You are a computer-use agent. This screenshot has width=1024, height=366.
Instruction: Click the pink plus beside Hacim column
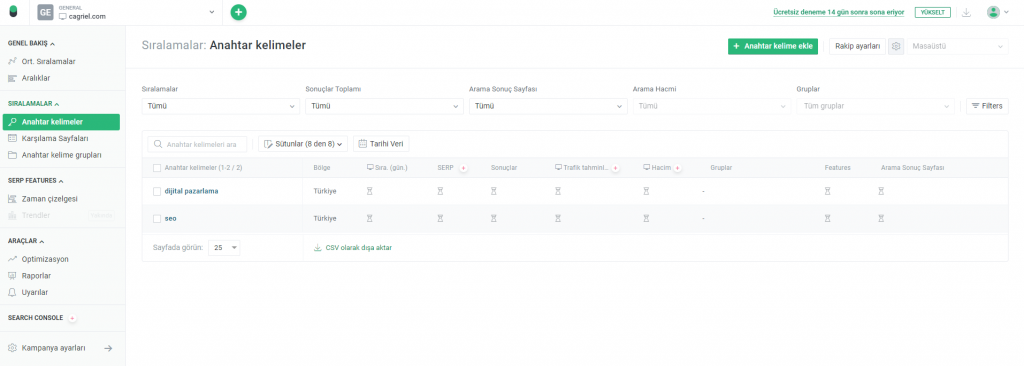click(x=677, y=168)
